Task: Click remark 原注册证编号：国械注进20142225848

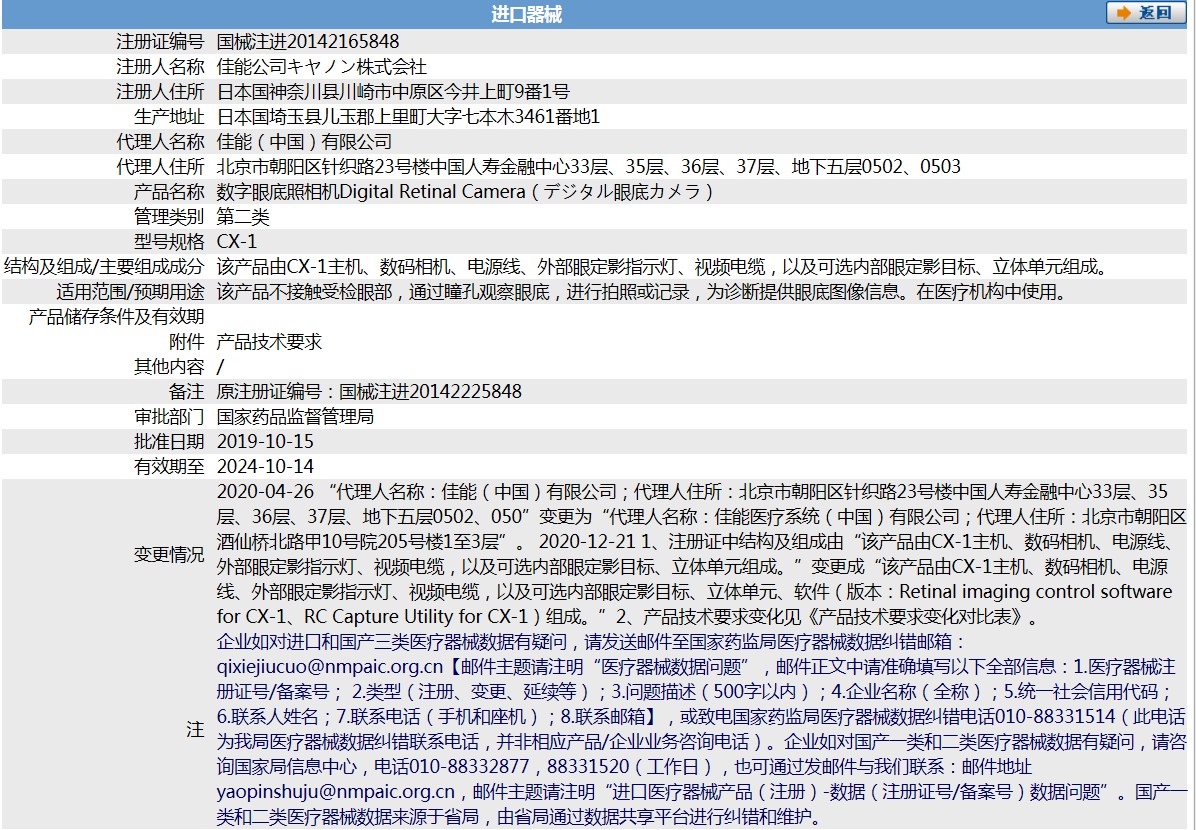Action: point(369,391)
